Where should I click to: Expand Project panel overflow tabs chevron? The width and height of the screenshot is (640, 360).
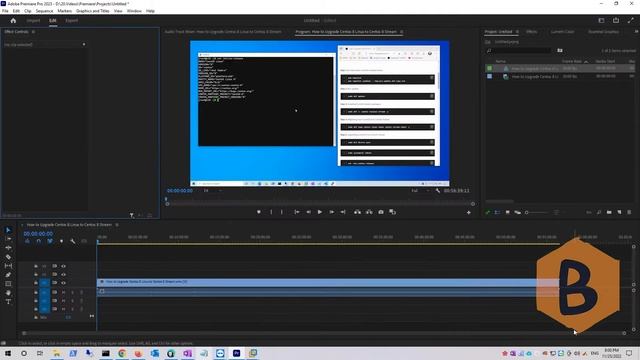point(636,31)
